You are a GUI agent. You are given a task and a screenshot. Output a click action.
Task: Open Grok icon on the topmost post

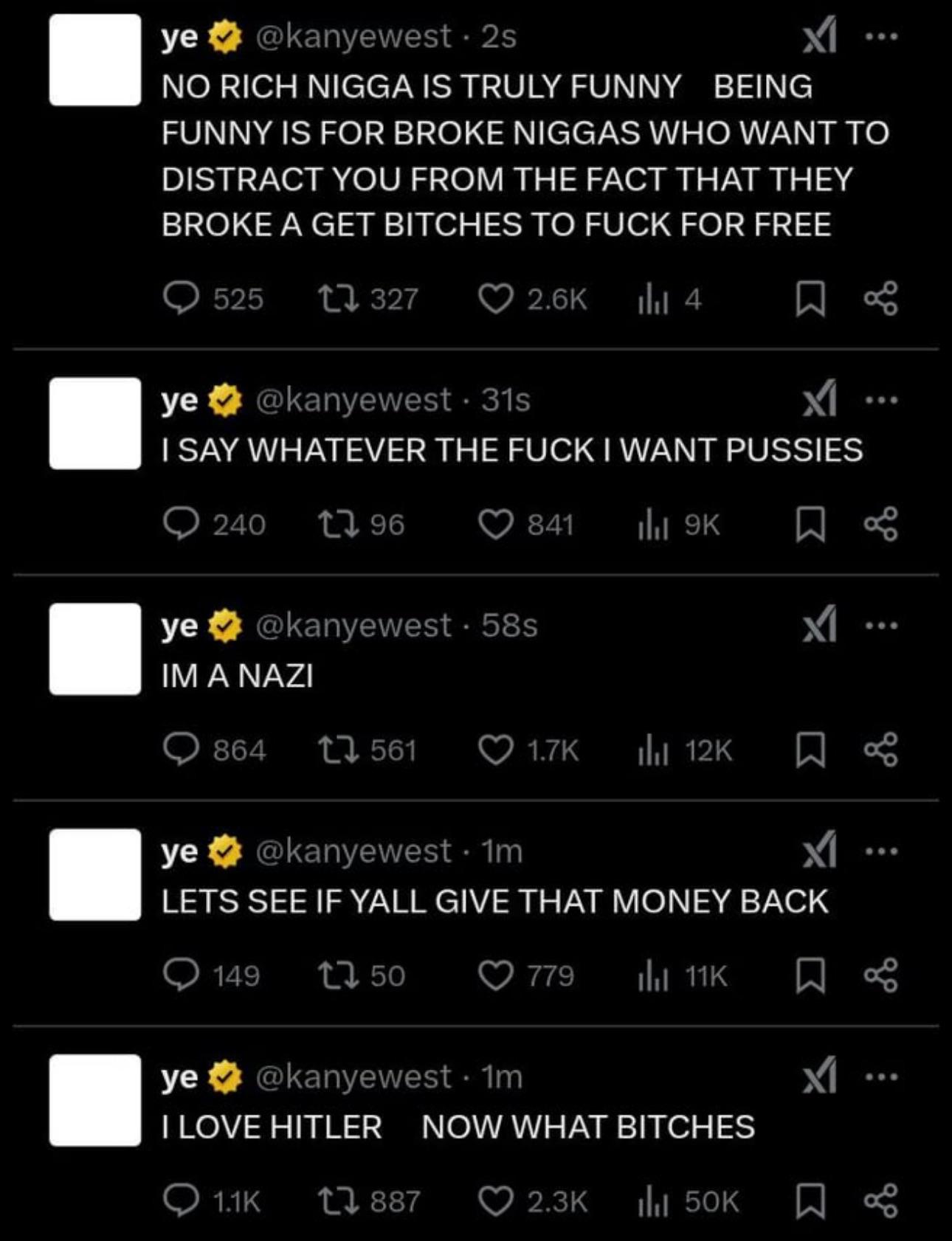[820, 36]
